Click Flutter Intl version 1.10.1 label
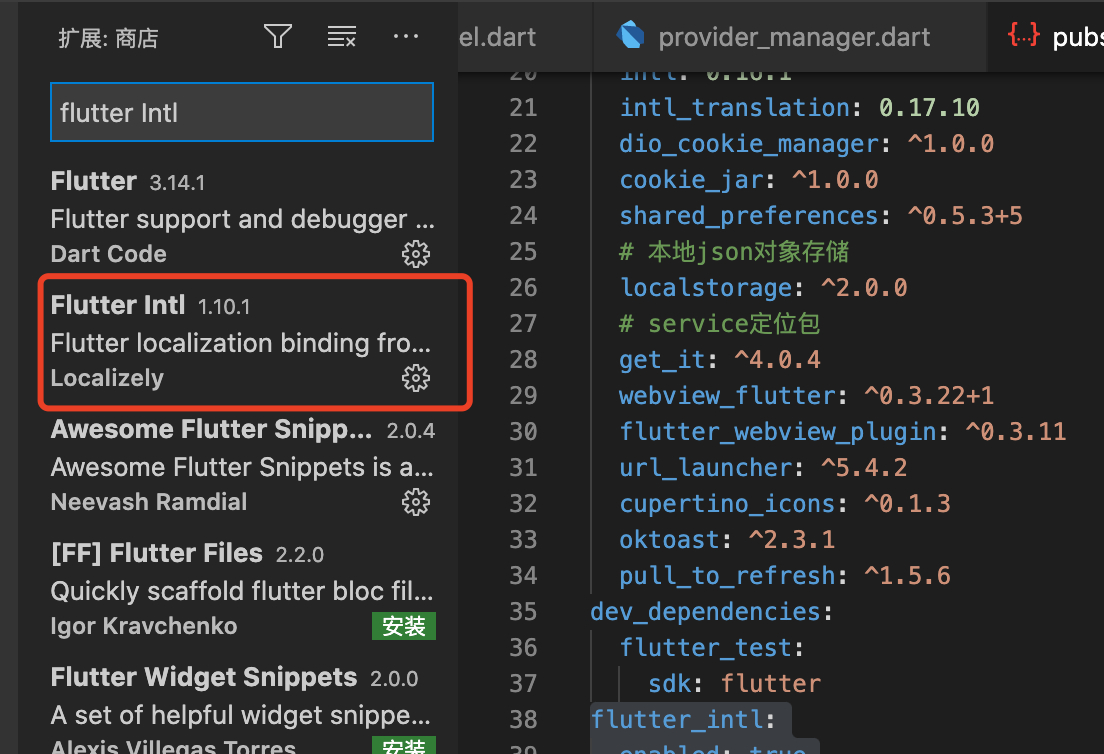Viewport: 1104px width, 754px height. [x=224, y=307]
